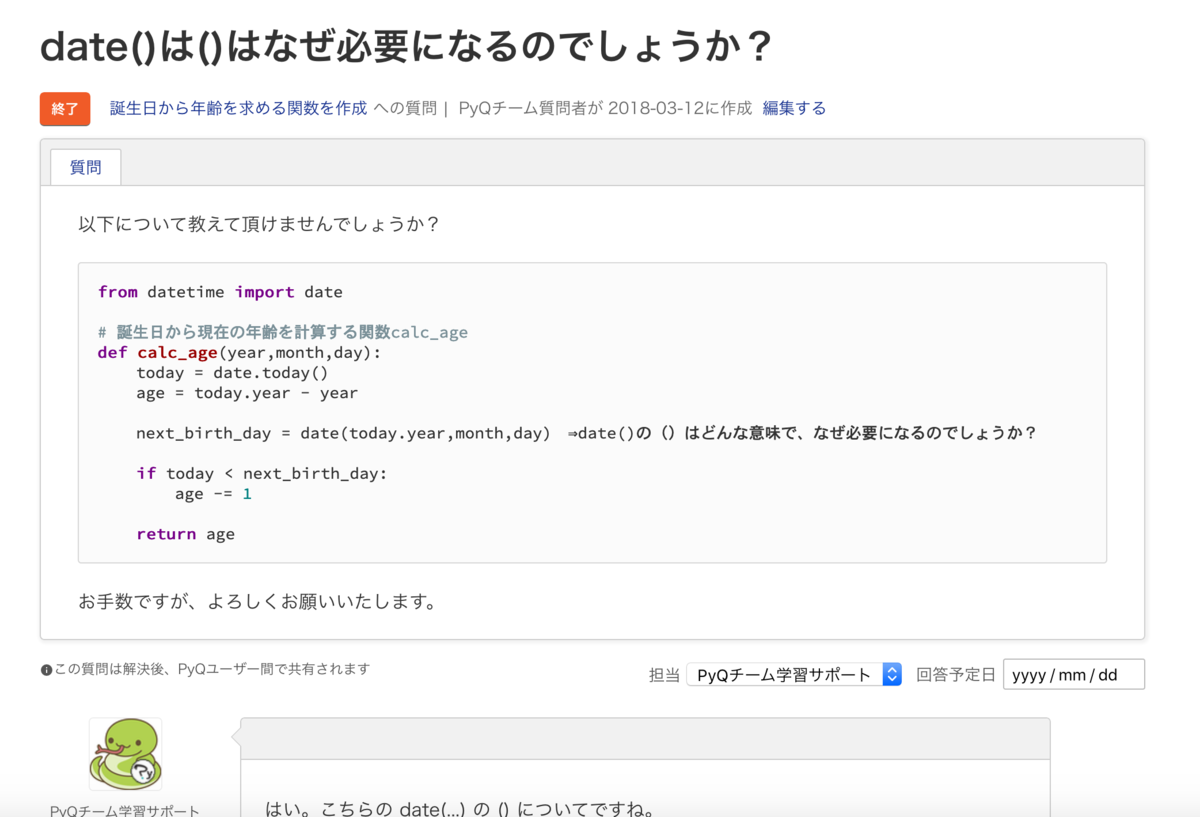Click the text PyQチーム質問者が 2018-03-12に作成
The height and width of the screenshot is (817, 1200).
click(605, 109)
